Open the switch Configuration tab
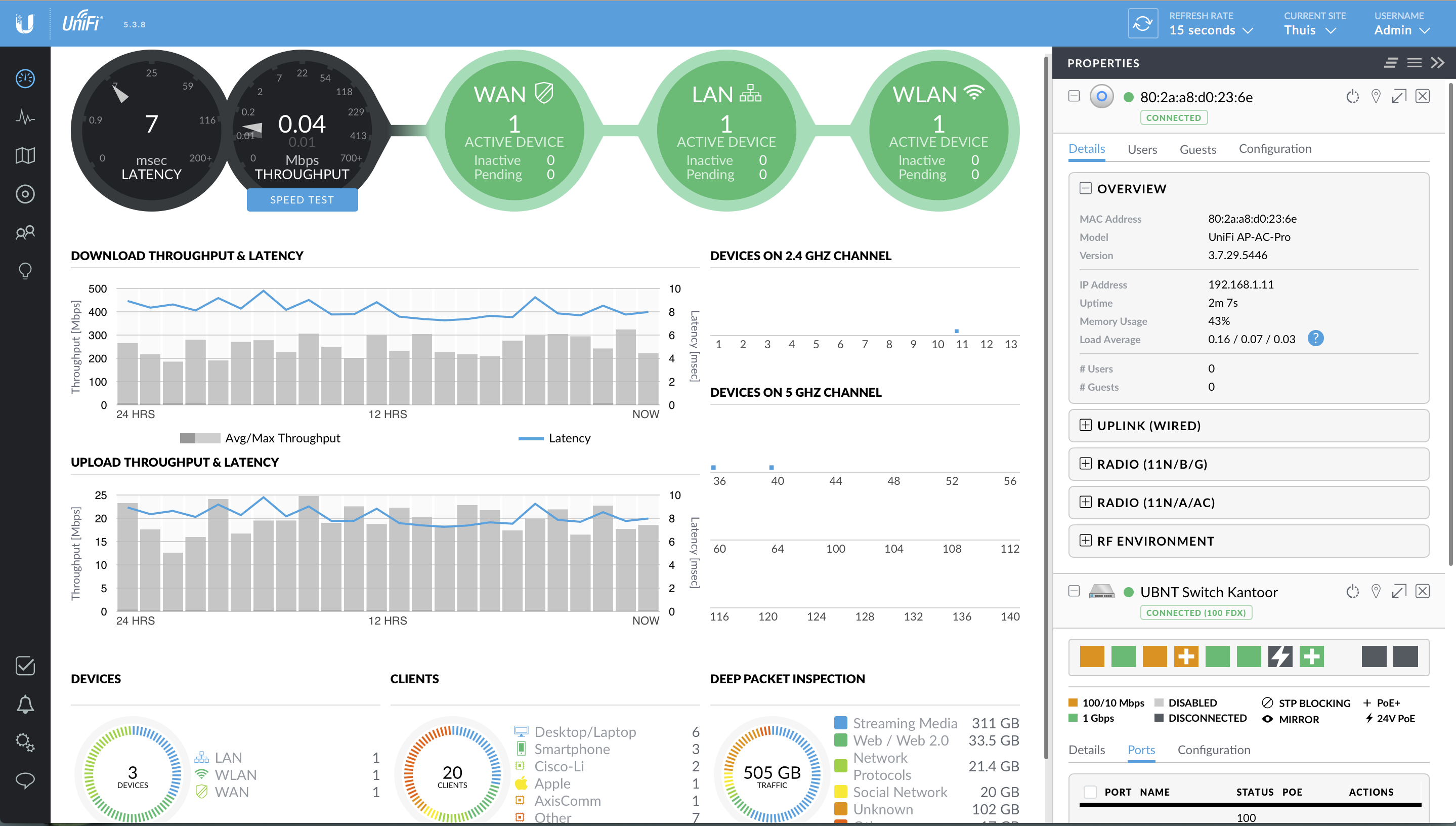The width and height of the screenshot is (1456, 826). coord(1213,750)
